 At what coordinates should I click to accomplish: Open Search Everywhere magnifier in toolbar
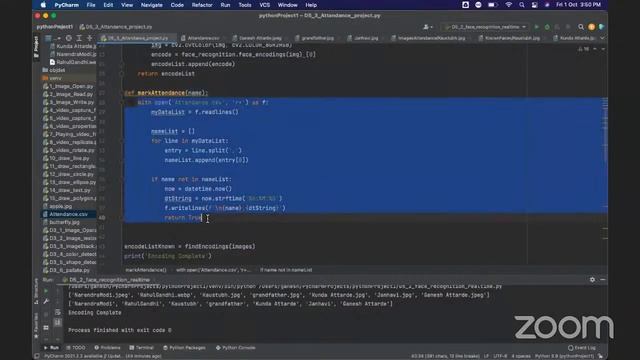[x=581, y=27]
